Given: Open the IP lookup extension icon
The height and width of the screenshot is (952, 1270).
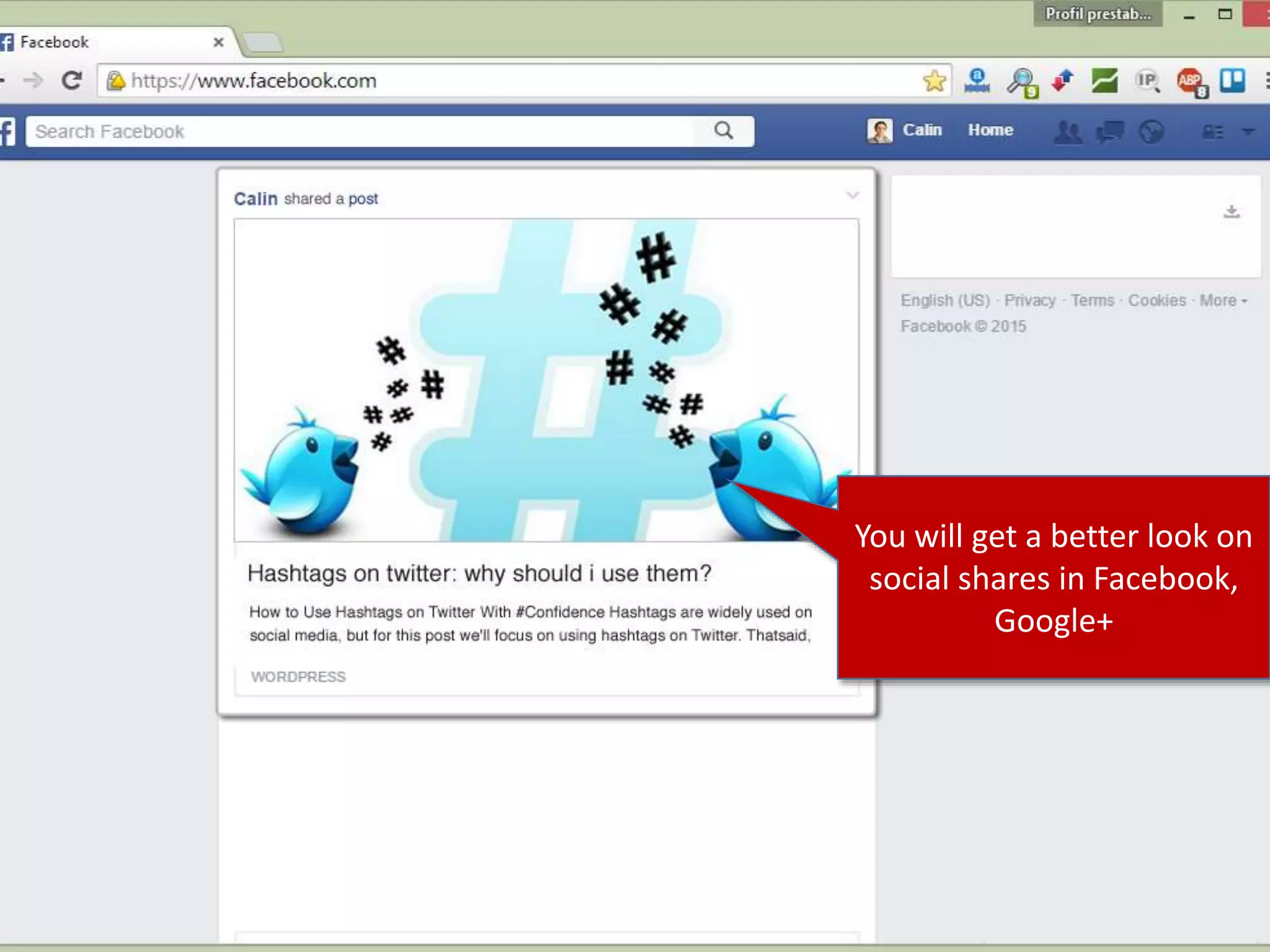Looking at the screenshot, I should (x=1147, y=81).
